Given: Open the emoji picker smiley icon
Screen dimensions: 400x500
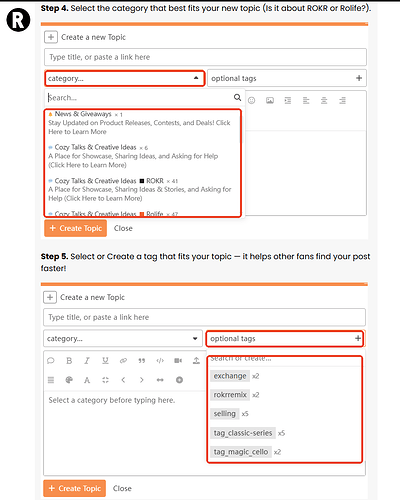Looking at the screenshot, I should click(252, 100).
